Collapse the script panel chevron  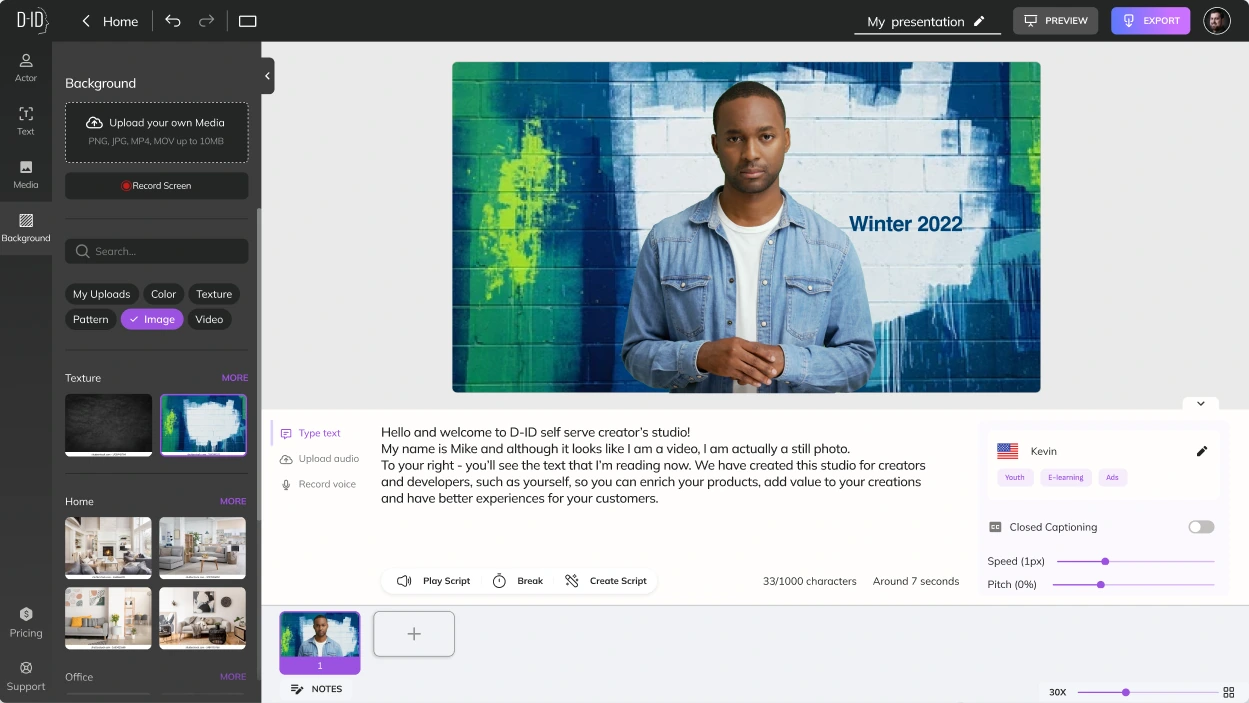pyautogui.click(x=1200, y=404)
